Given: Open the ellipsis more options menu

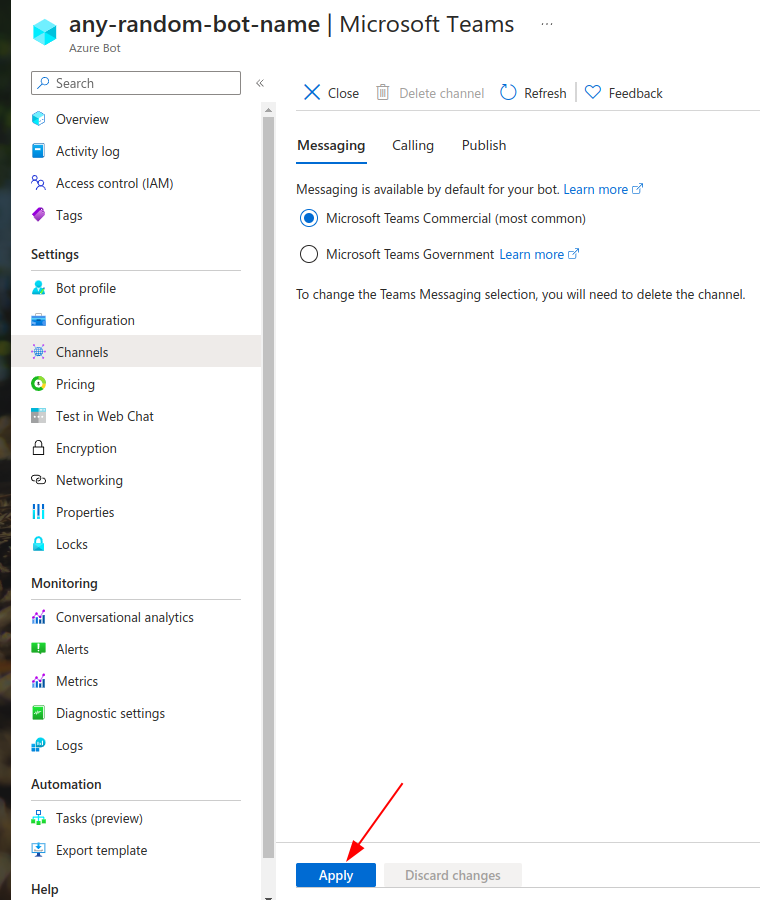Looking at the screenshot, I should click(x=547, y=24).
